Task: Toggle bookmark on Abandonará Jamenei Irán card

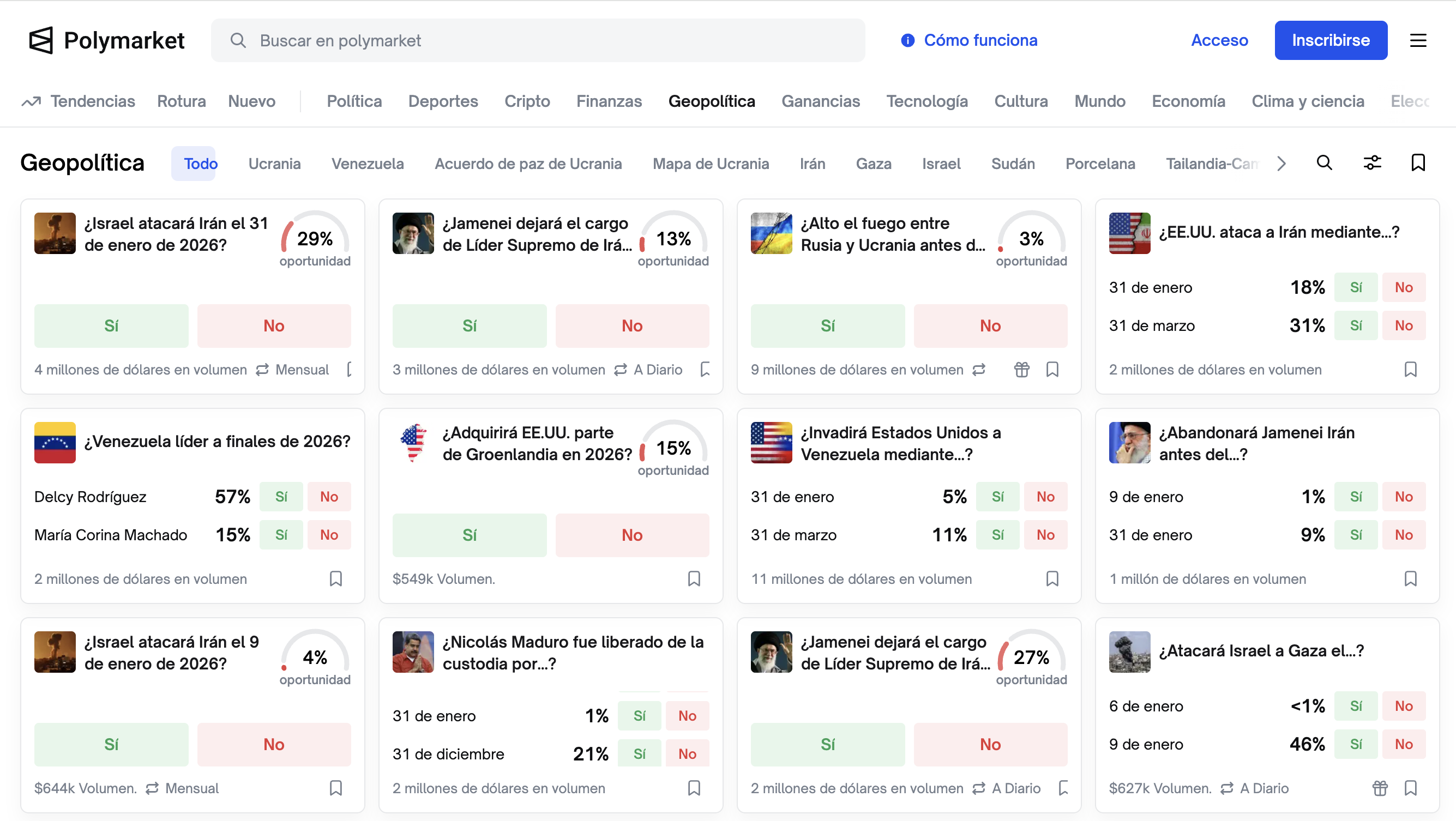Action: point(1410,578)
